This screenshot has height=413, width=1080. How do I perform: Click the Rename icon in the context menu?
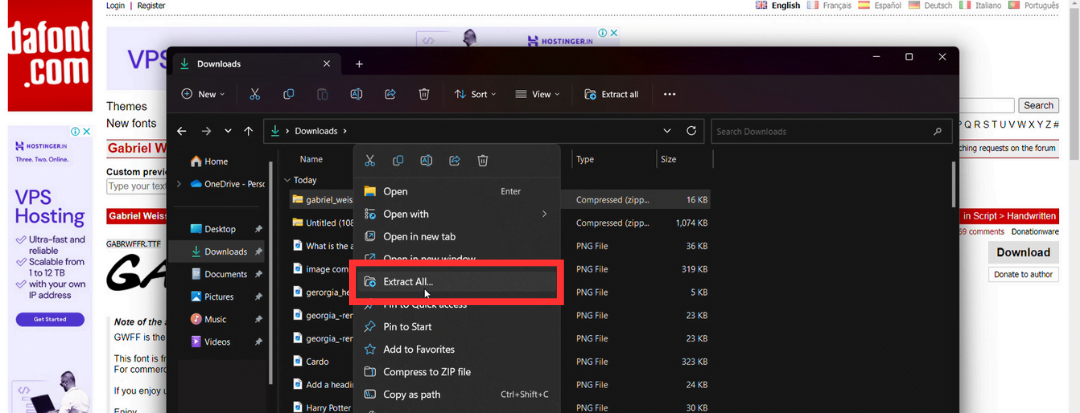click(426, 160)
